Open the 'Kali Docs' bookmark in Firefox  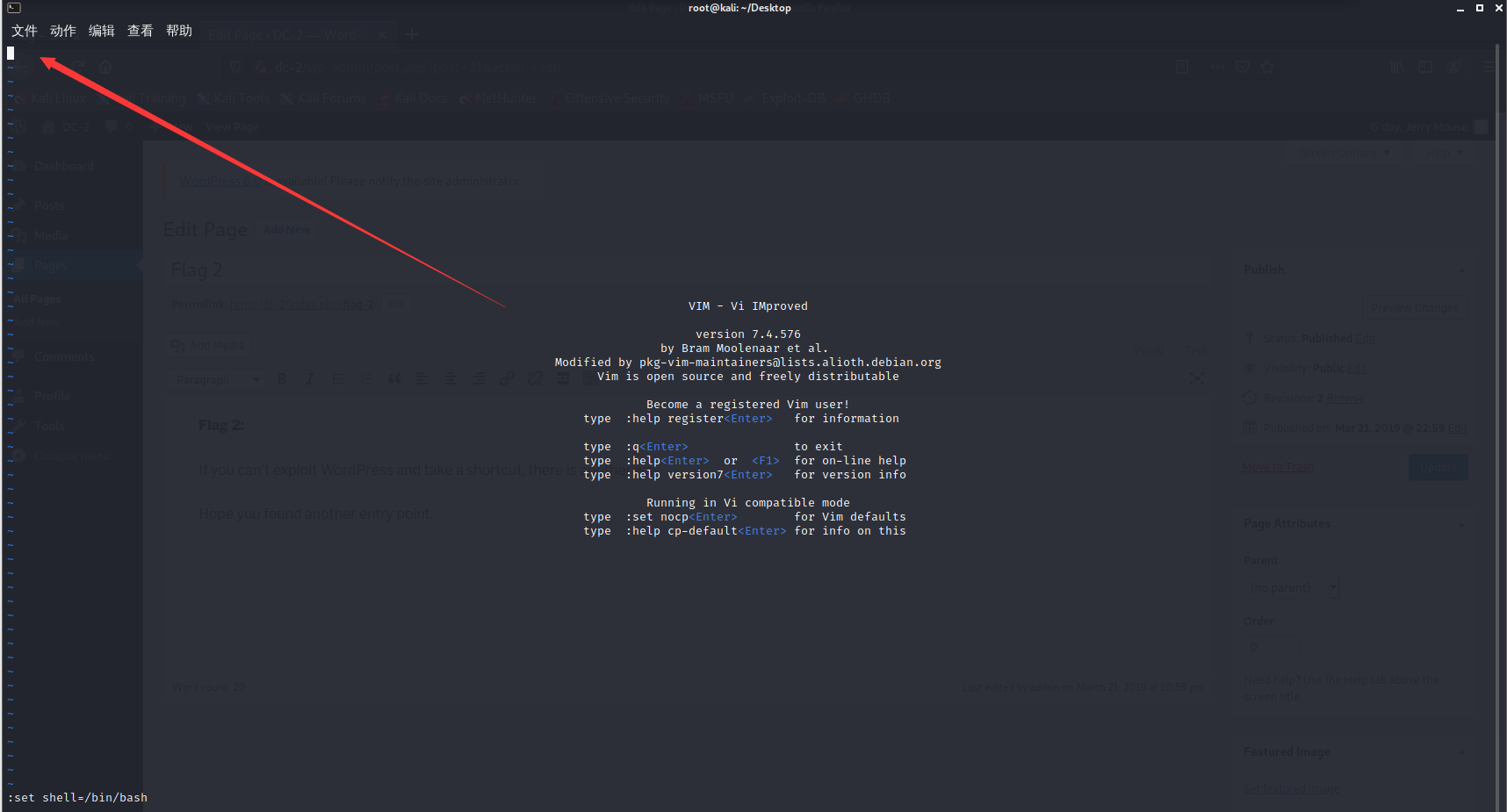click(414, 98)
